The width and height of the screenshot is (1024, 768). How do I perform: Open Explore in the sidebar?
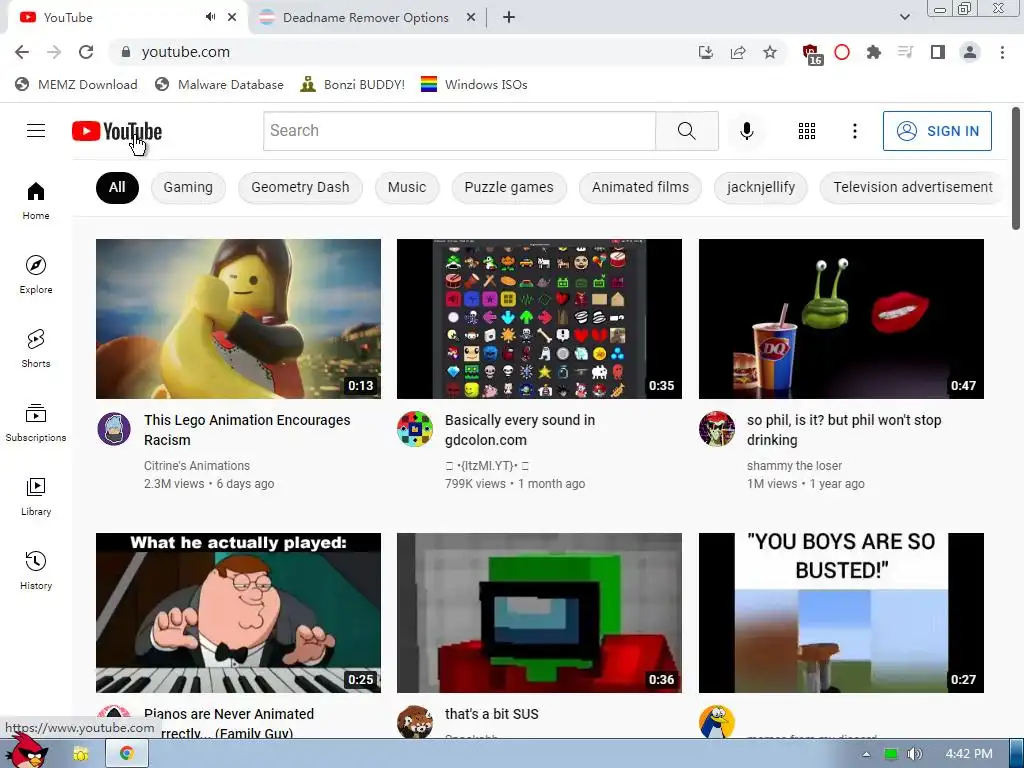[x=36, y=274]
